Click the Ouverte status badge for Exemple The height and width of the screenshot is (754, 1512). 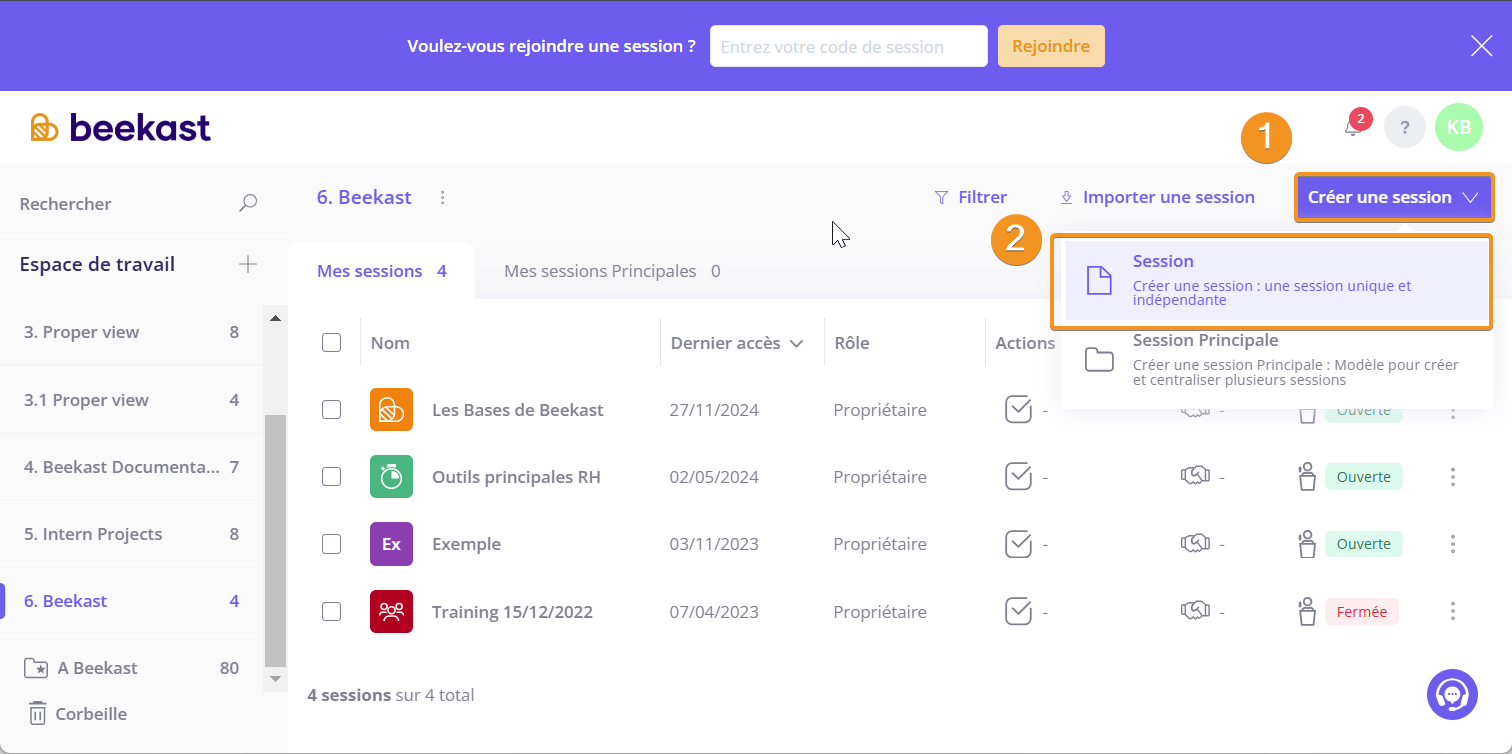1364,544
